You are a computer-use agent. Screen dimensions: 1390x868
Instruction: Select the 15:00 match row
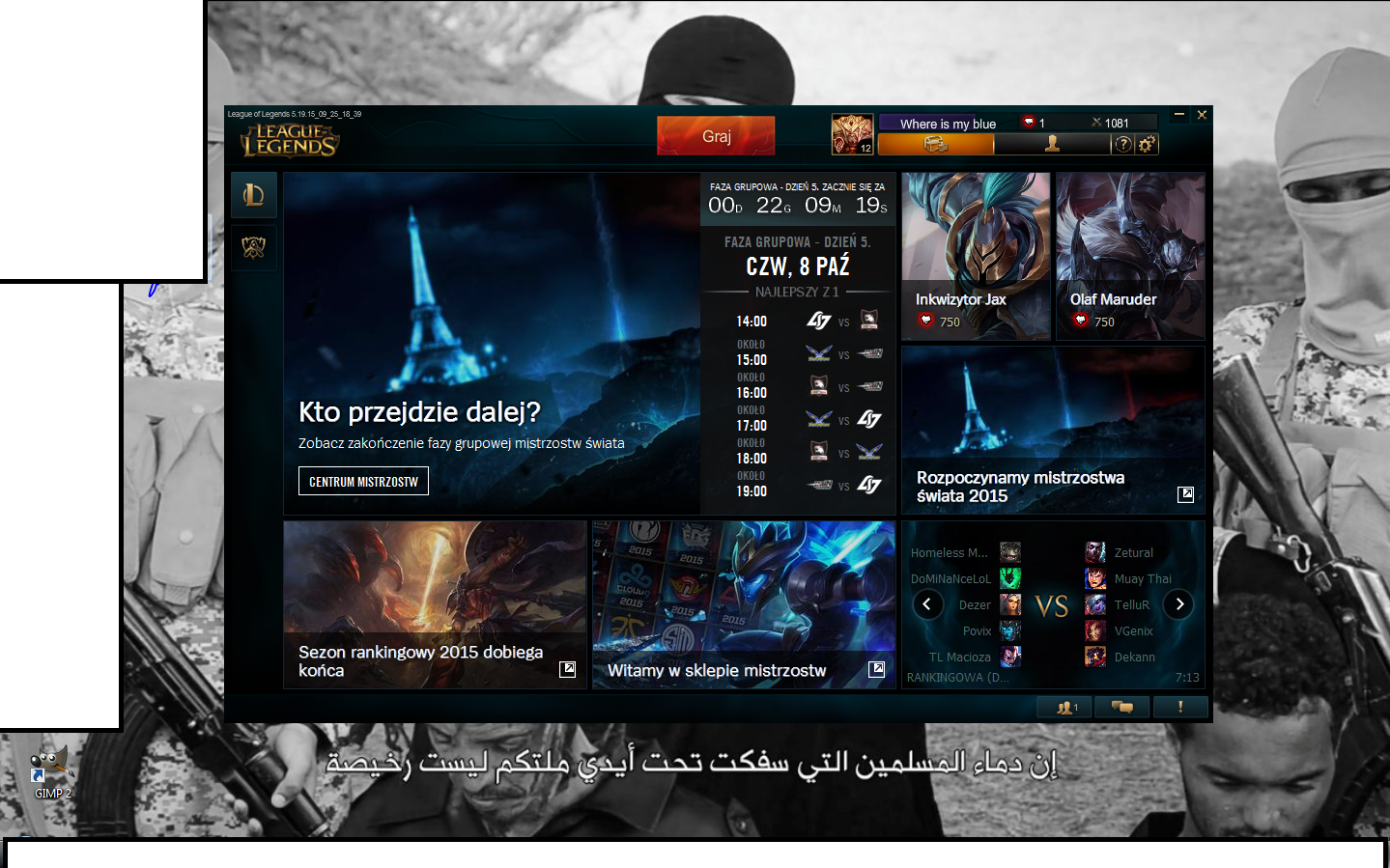tap(798, 353)
